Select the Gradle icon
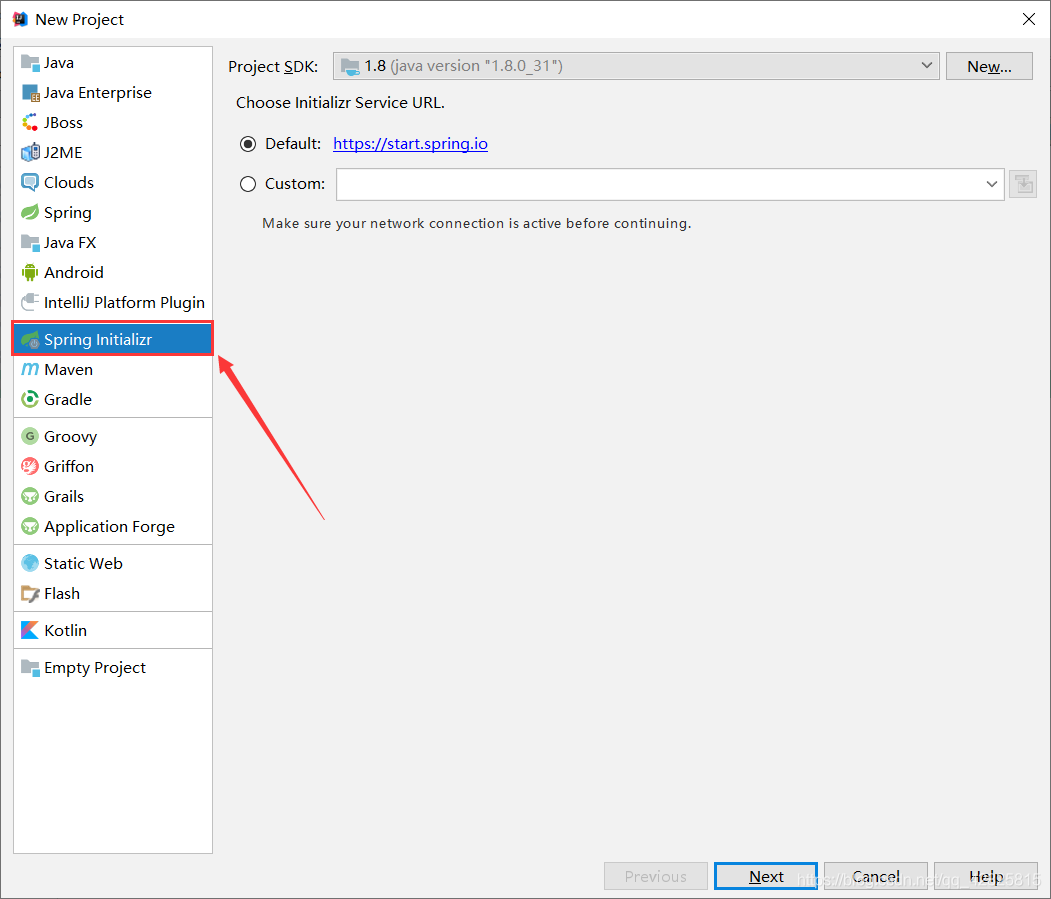The height and width of the screenshot is (899, 1051). coord(30,400)
